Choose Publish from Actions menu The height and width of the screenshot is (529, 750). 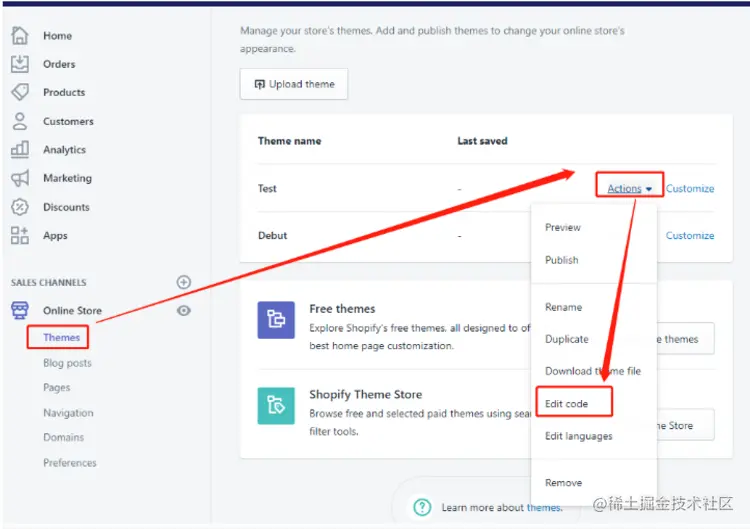click(562, 260)
